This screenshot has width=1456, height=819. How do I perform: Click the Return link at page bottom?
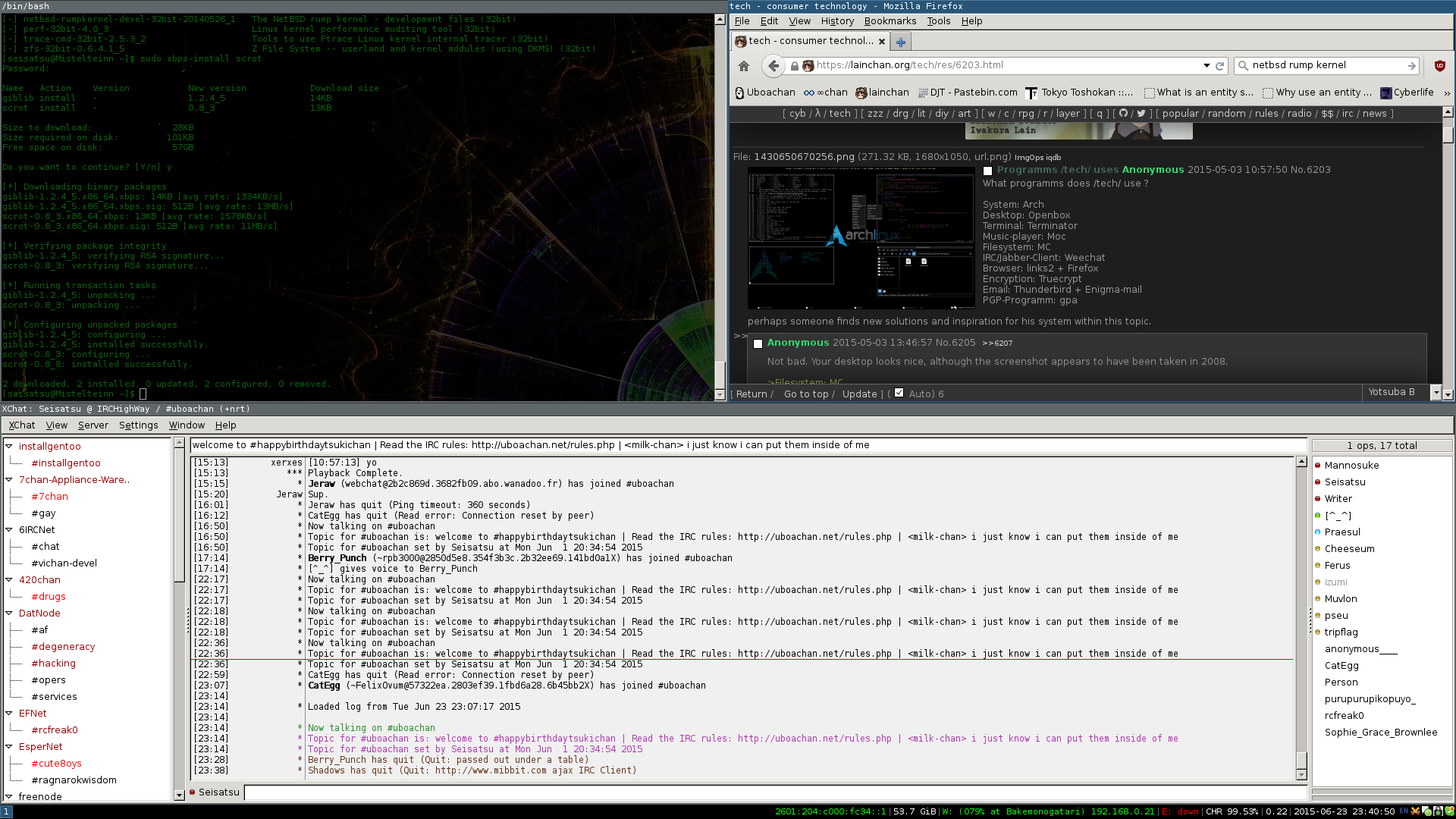click(x=752, y=394)
